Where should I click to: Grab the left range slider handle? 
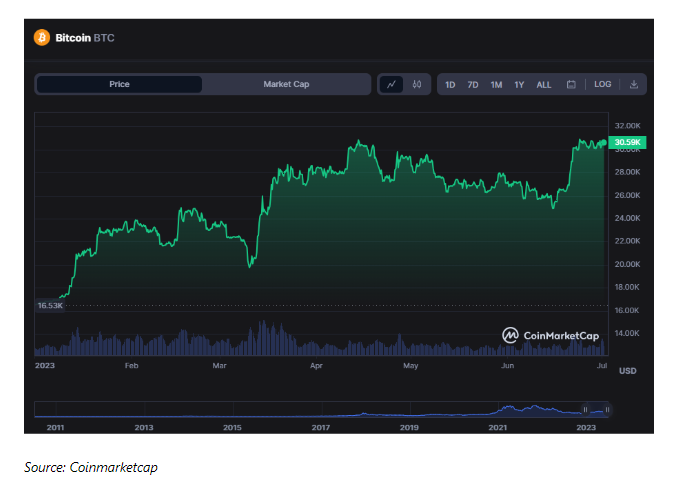point(585,410)
